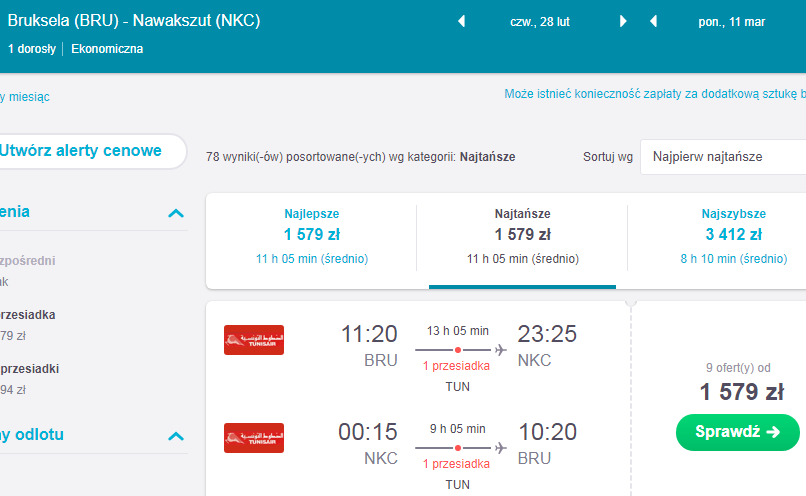This screenshot has height=496, width=806.
Task: Click return arrival airport code BRU
Action: click(534, 458)
